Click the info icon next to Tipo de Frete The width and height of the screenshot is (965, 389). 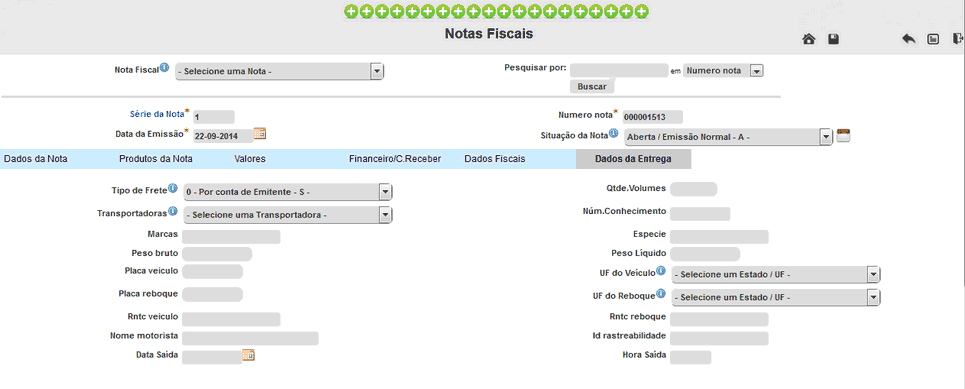coord(173,188)
